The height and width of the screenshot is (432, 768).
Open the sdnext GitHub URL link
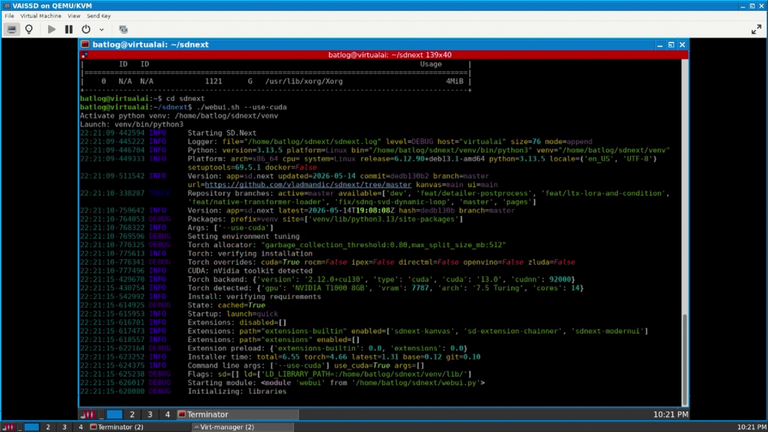click(308, 185)
